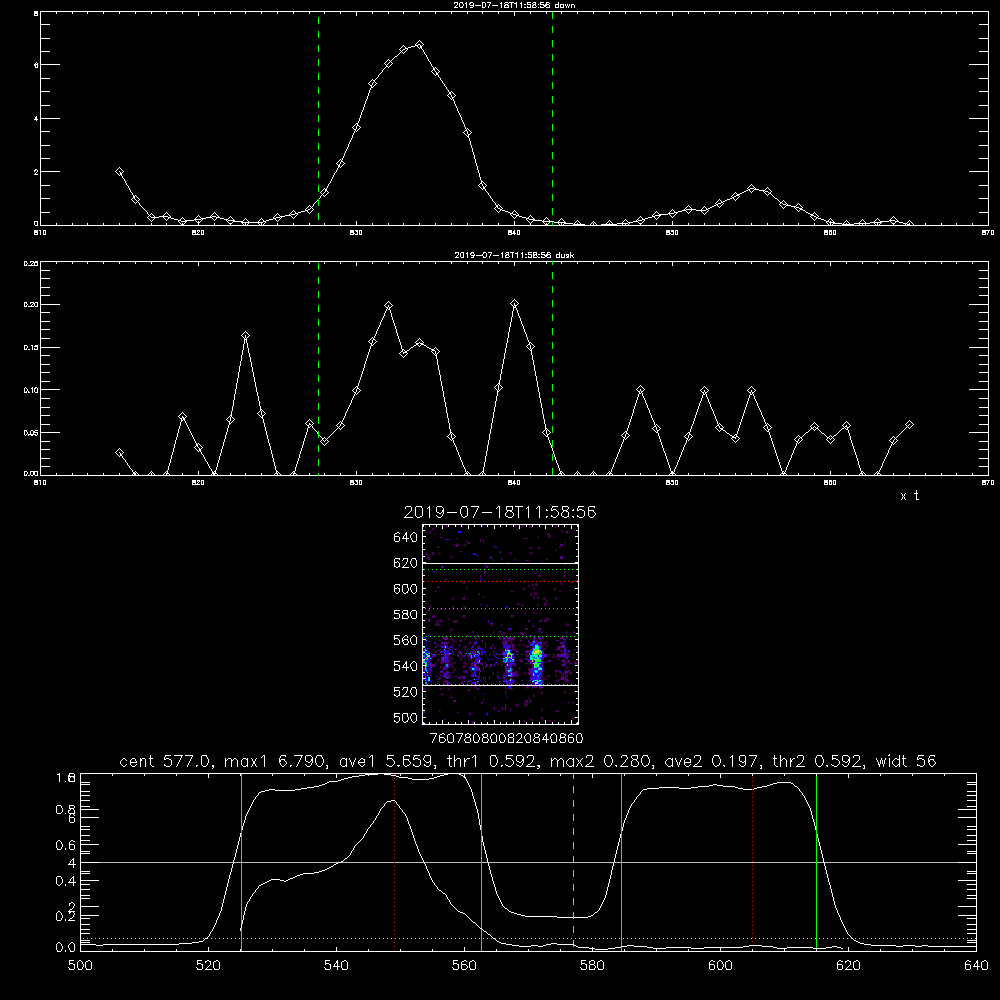Click the heatmap lower white horizontal line near 525
This screenshot has width=1000, height=1000.
pos(501,685)
